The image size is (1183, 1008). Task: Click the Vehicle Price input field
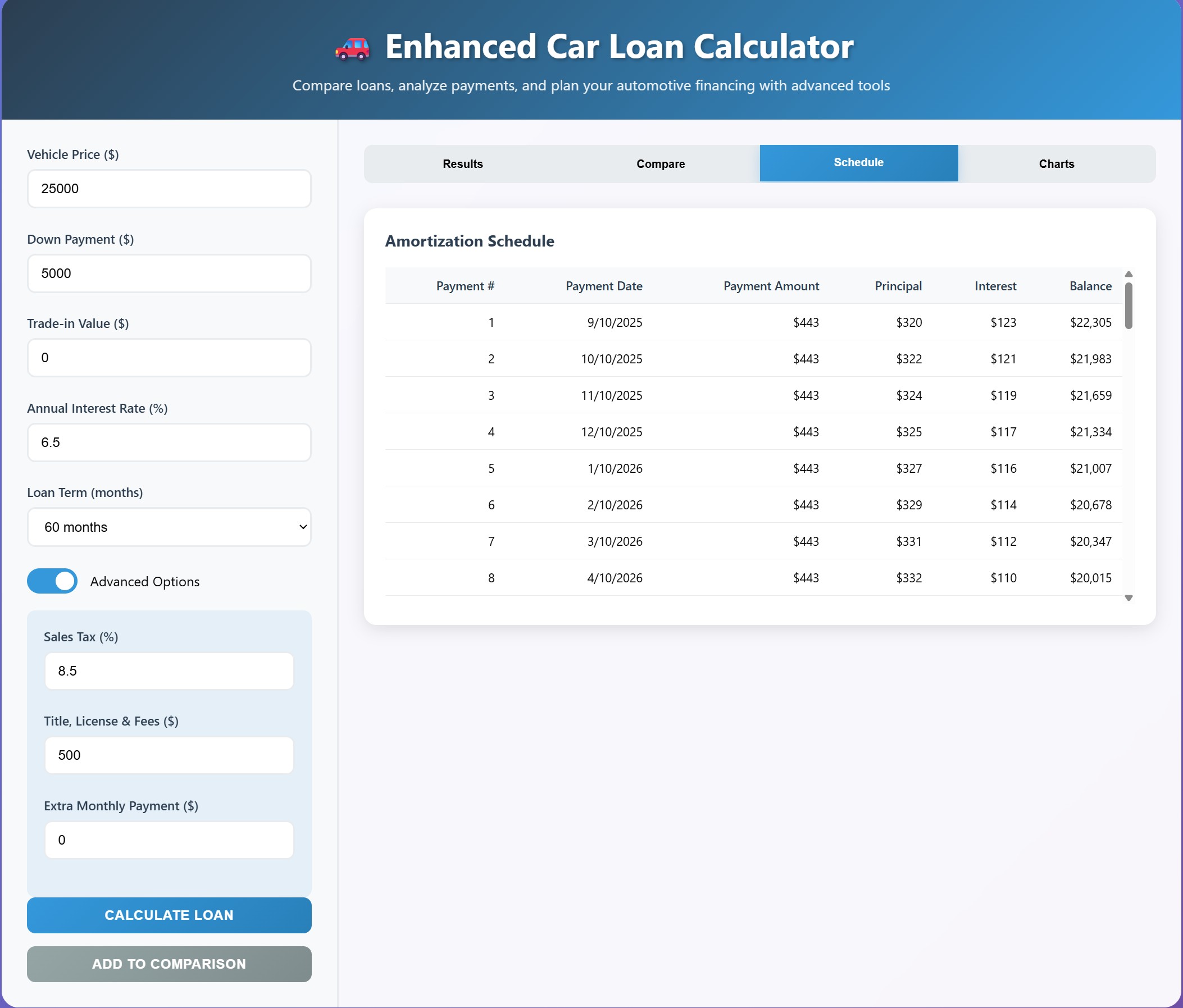point(169,188)
